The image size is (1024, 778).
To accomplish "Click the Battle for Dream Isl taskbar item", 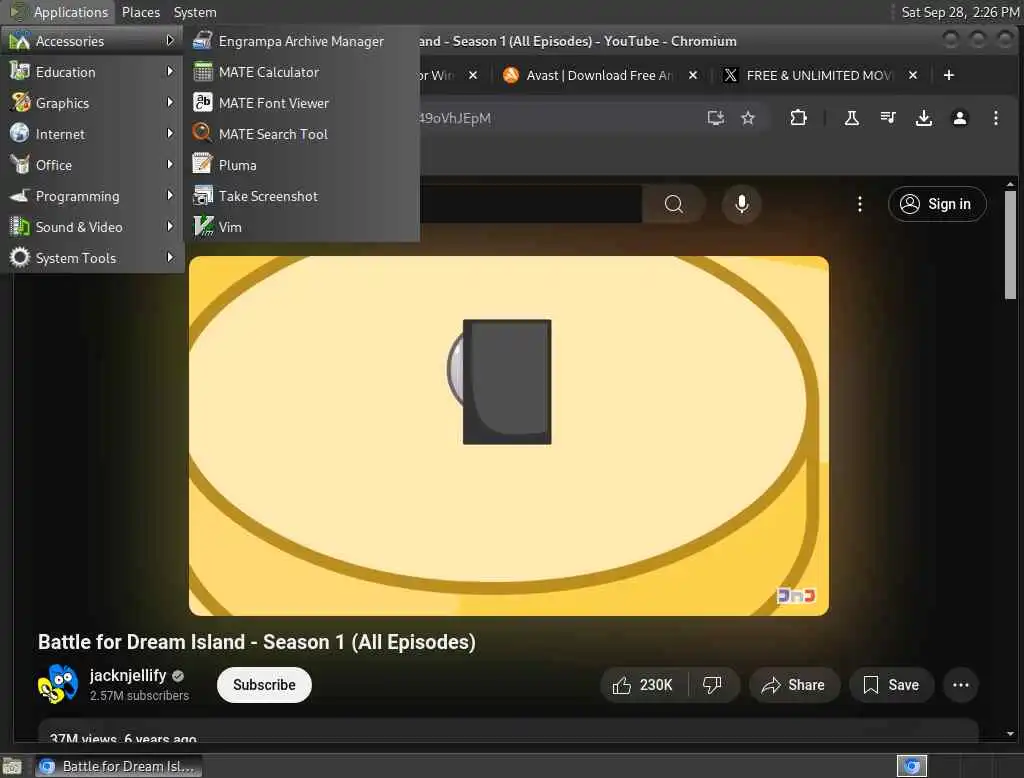I will coord(118,766).
